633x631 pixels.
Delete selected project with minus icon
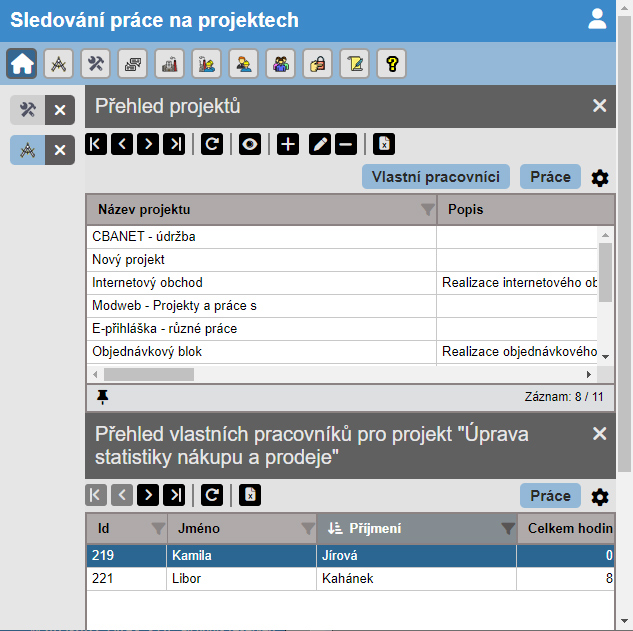pyautogui.click(x=346, y=144)
